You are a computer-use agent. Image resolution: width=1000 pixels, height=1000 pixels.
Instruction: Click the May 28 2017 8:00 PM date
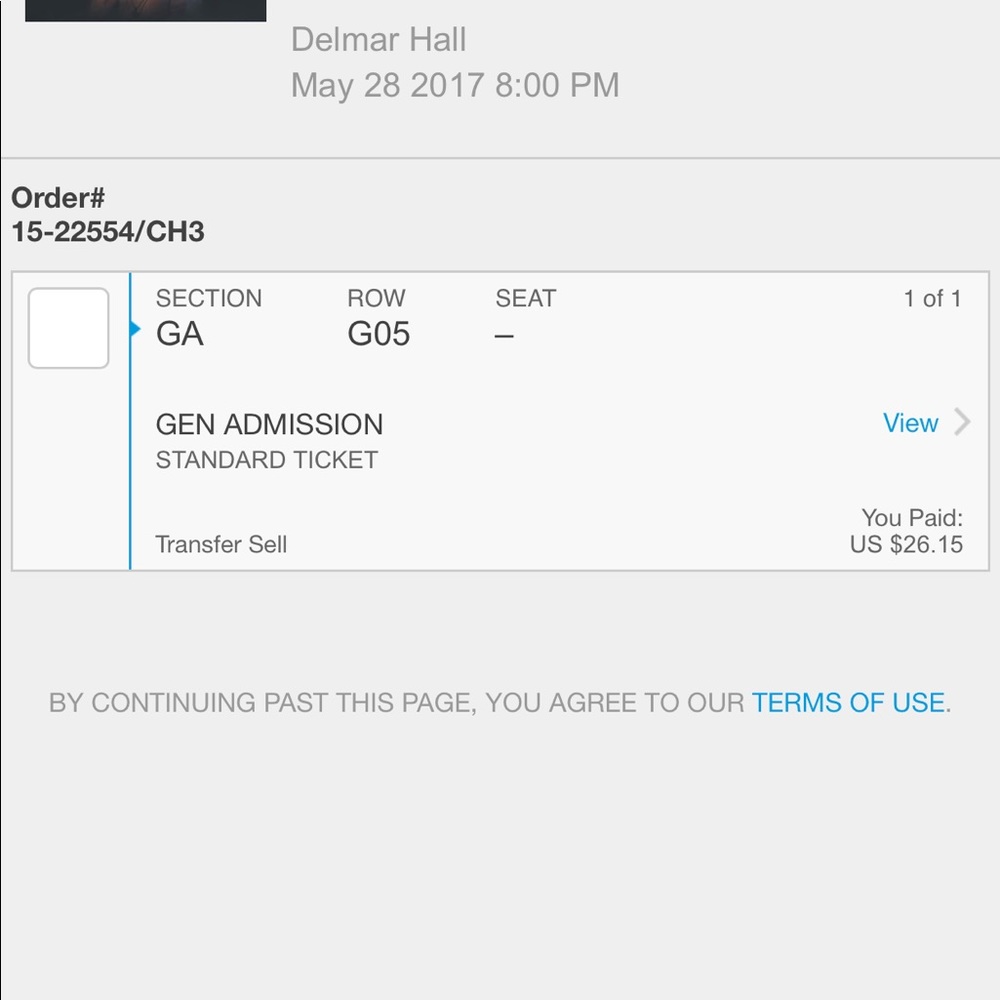tap(455, 85)
